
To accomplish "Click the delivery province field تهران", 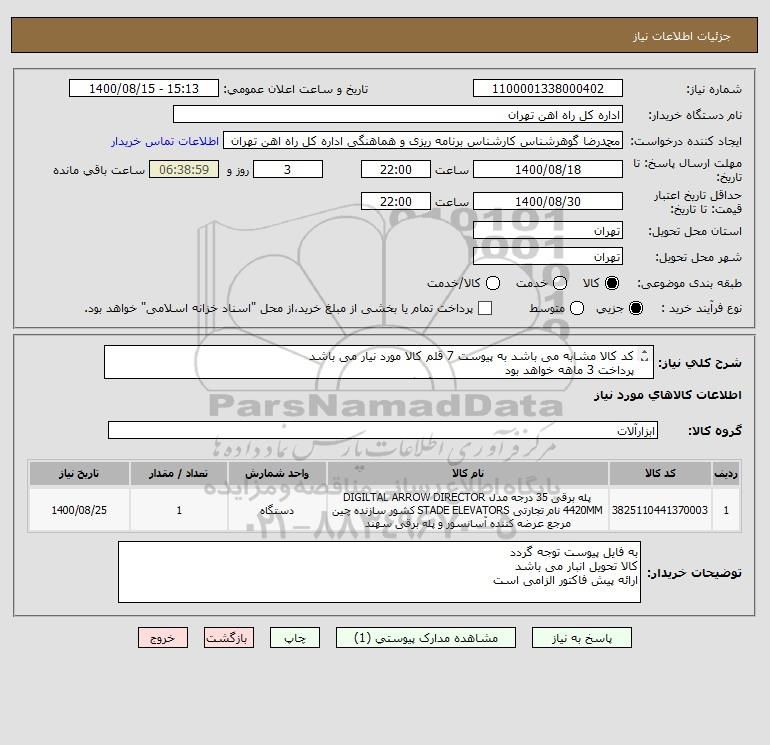I will pyautogui.click(x=548, y=230).
